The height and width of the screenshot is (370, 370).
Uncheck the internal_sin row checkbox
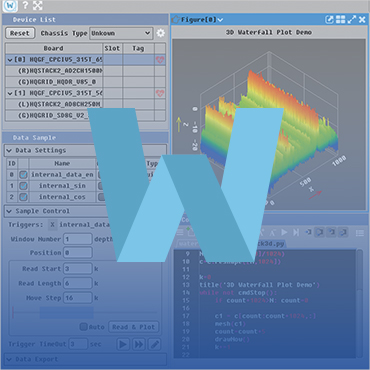[x=23, y=186]
